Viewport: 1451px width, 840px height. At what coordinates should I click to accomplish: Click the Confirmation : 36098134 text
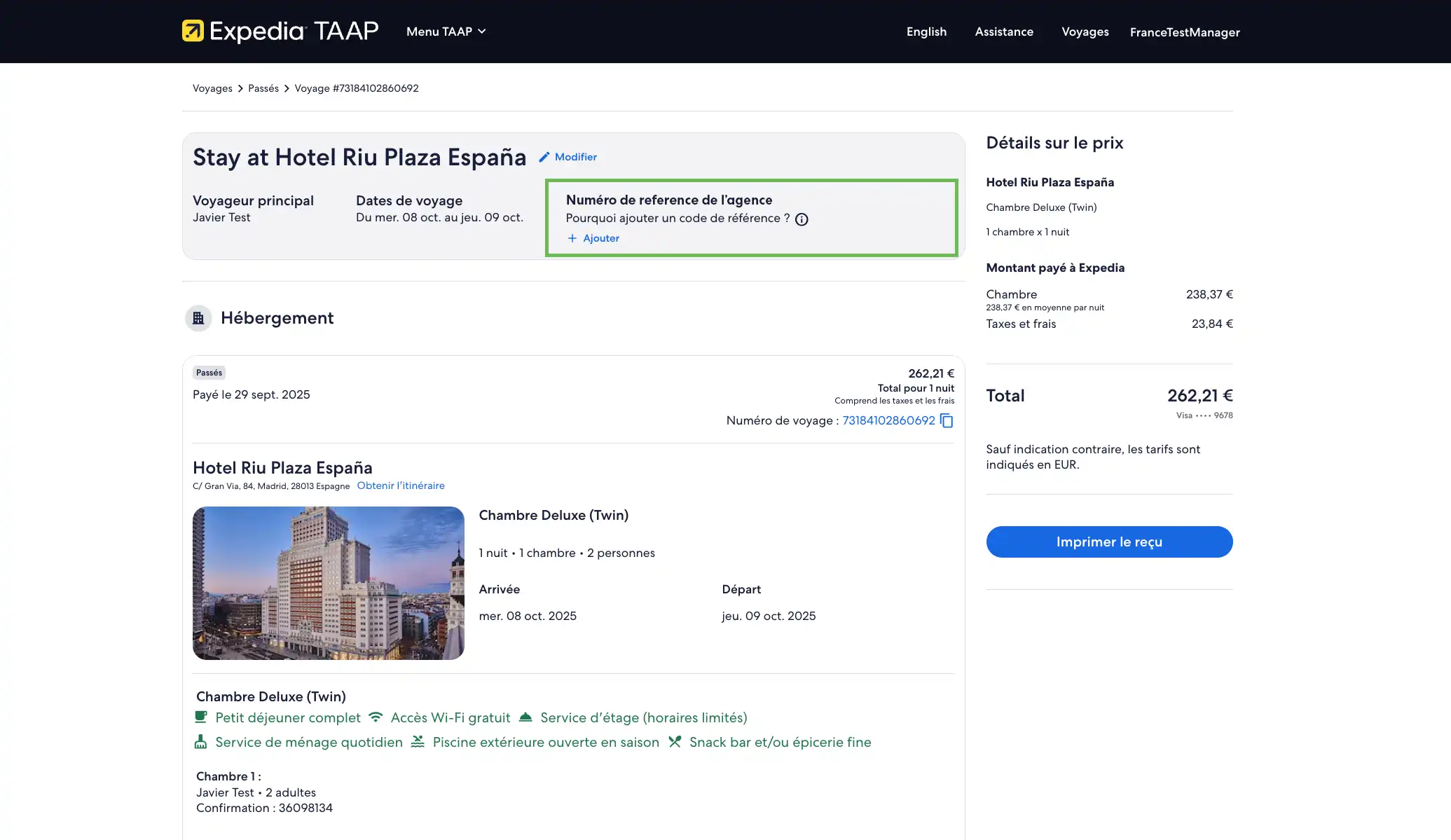coord(264,808)
